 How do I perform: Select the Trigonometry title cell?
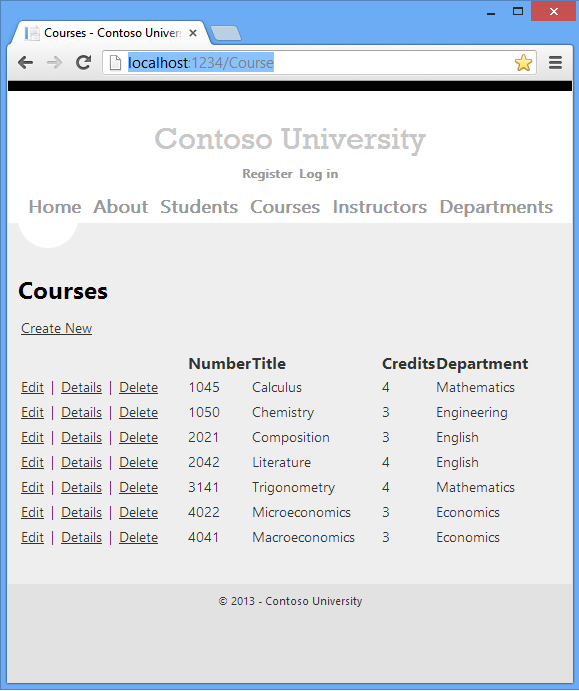[293, 488]
